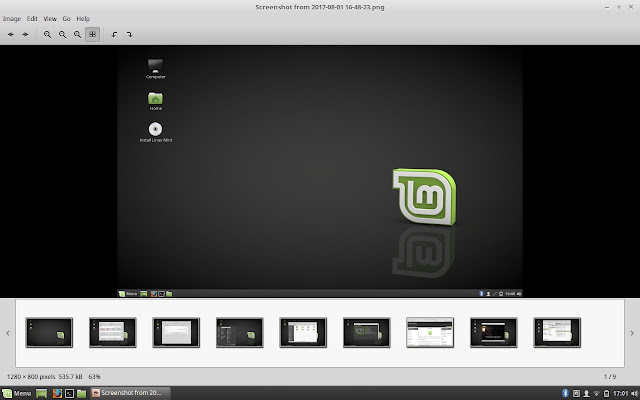
Task: Select the seventh thumbnail with white webpage
Action: tap(430, 333)
